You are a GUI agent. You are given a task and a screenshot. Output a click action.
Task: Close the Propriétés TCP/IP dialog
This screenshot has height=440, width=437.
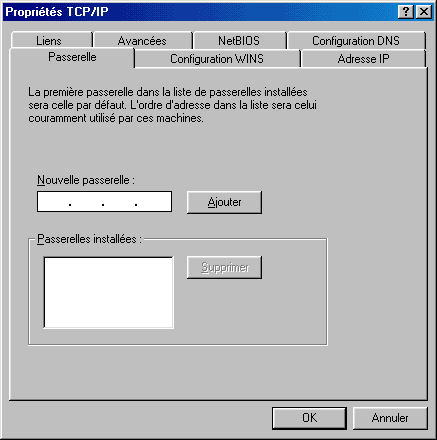(x=424, y=12)
